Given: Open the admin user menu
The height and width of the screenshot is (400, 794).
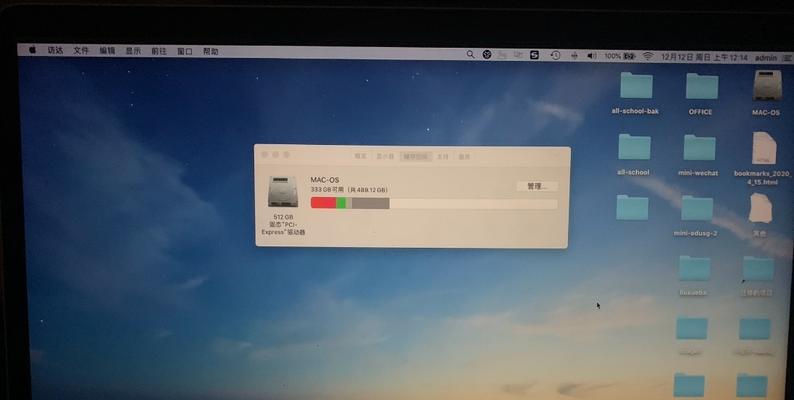Looking at the screenshot, I should (x=766, y=58).
